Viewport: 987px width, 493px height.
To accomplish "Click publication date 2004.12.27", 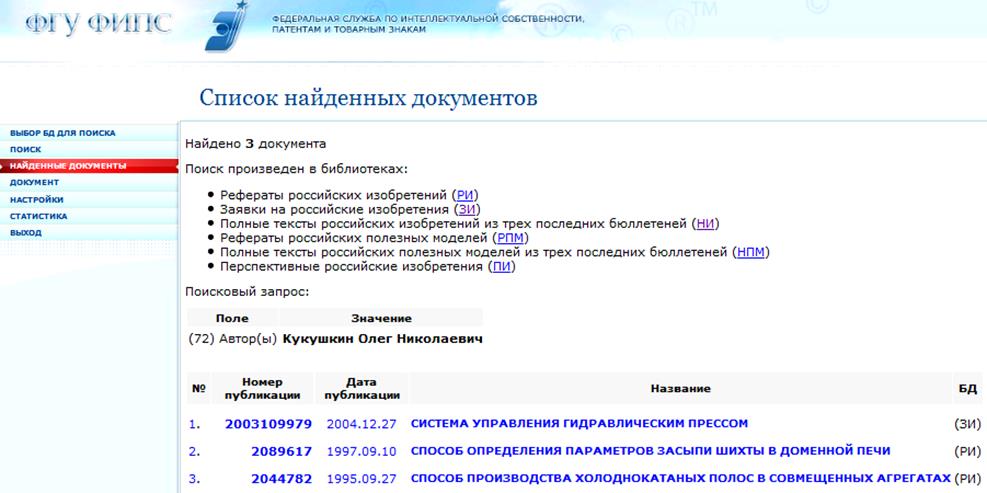I will [x=361, y=424].
